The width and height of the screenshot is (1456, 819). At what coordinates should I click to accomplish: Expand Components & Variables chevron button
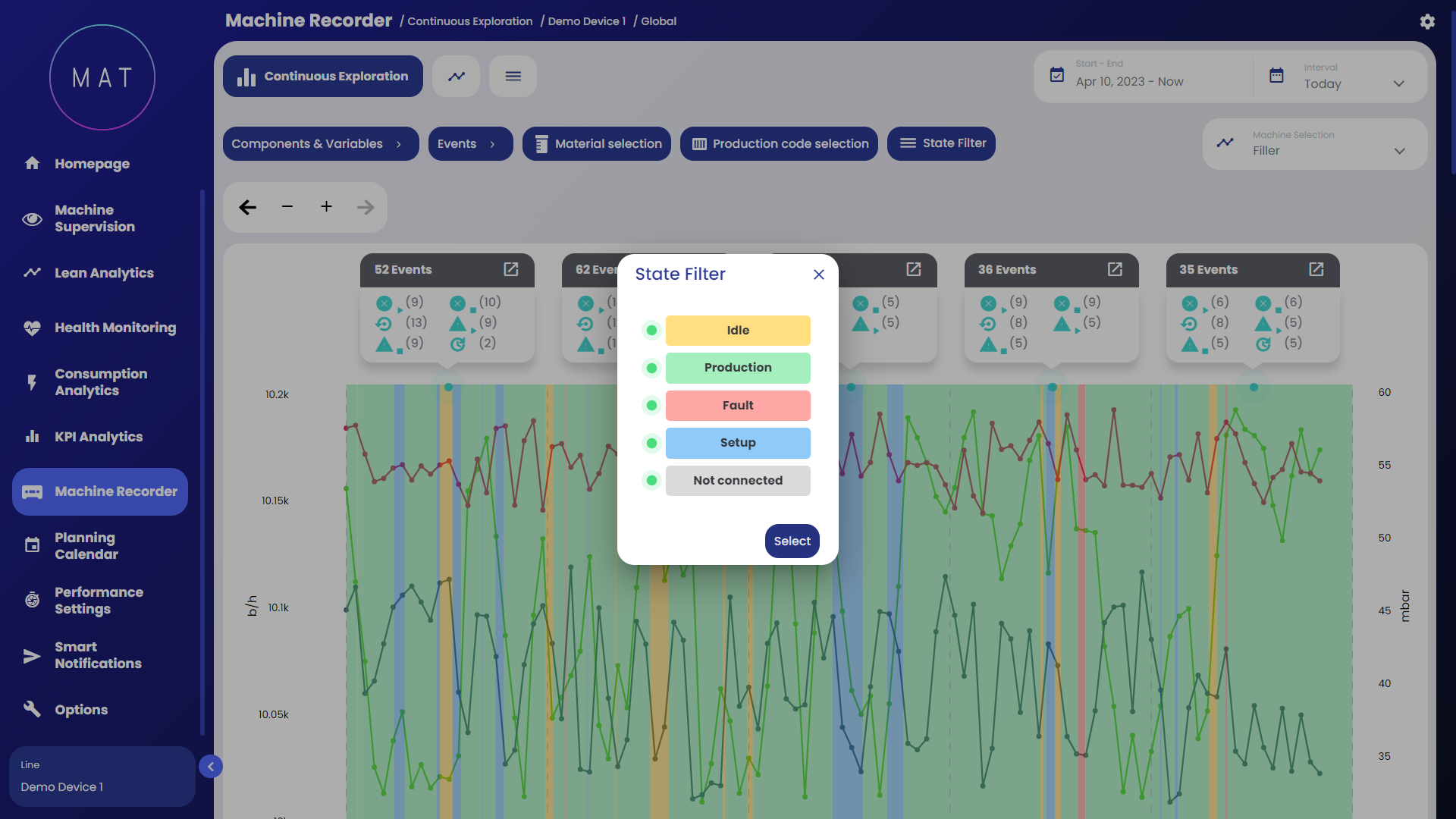pyautogui.click(x=399, y=143)
